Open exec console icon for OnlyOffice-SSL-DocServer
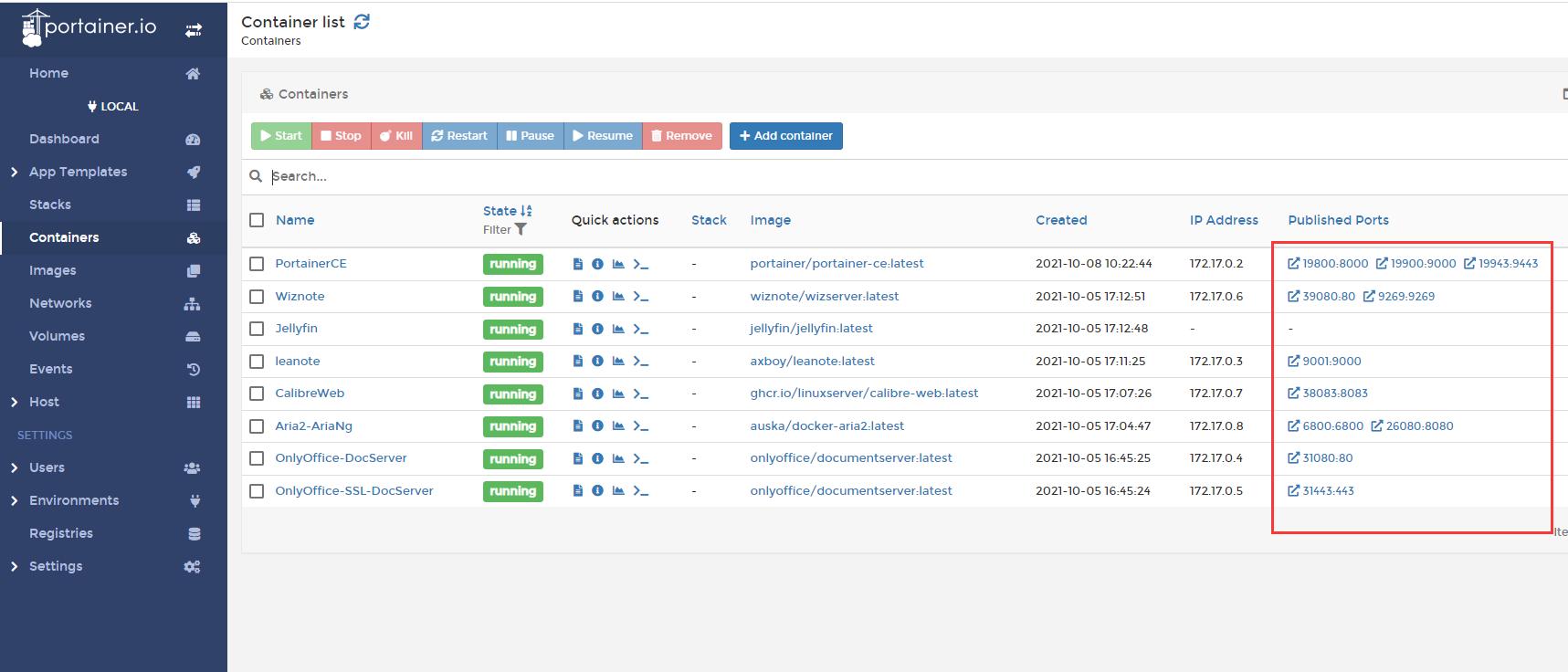The height and width of the screenshot is (672, 1568). [641, 491]
